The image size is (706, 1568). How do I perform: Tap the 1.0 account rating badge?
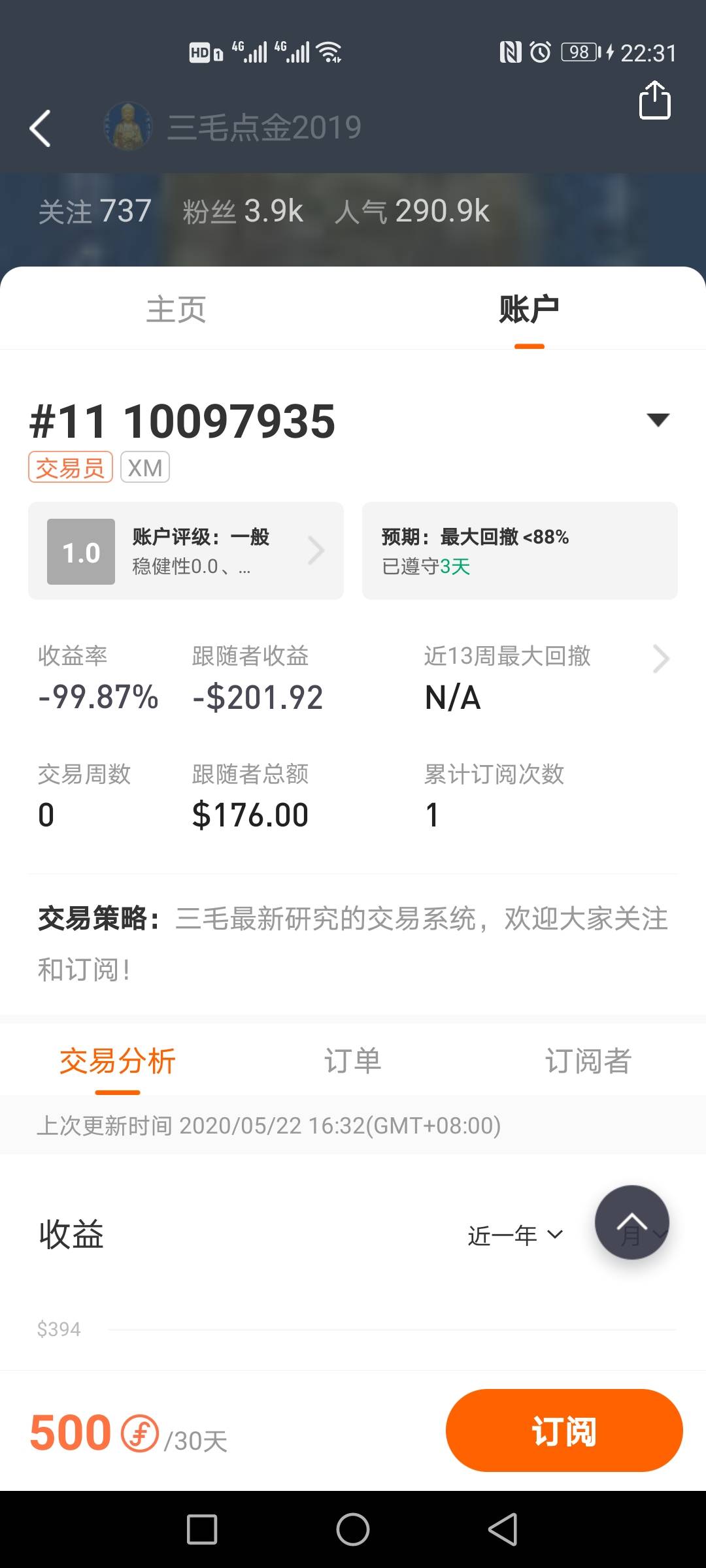[81, 551]
